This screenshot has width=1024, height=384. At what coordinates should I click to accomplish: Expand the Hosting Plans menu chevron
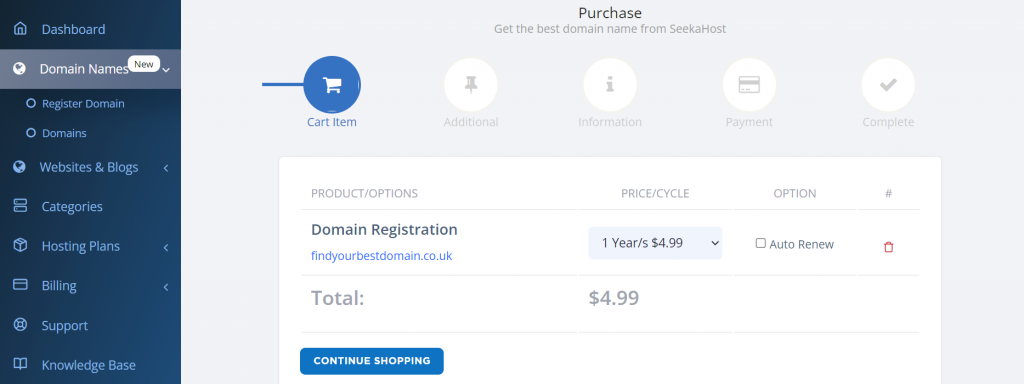click(166, 247)
